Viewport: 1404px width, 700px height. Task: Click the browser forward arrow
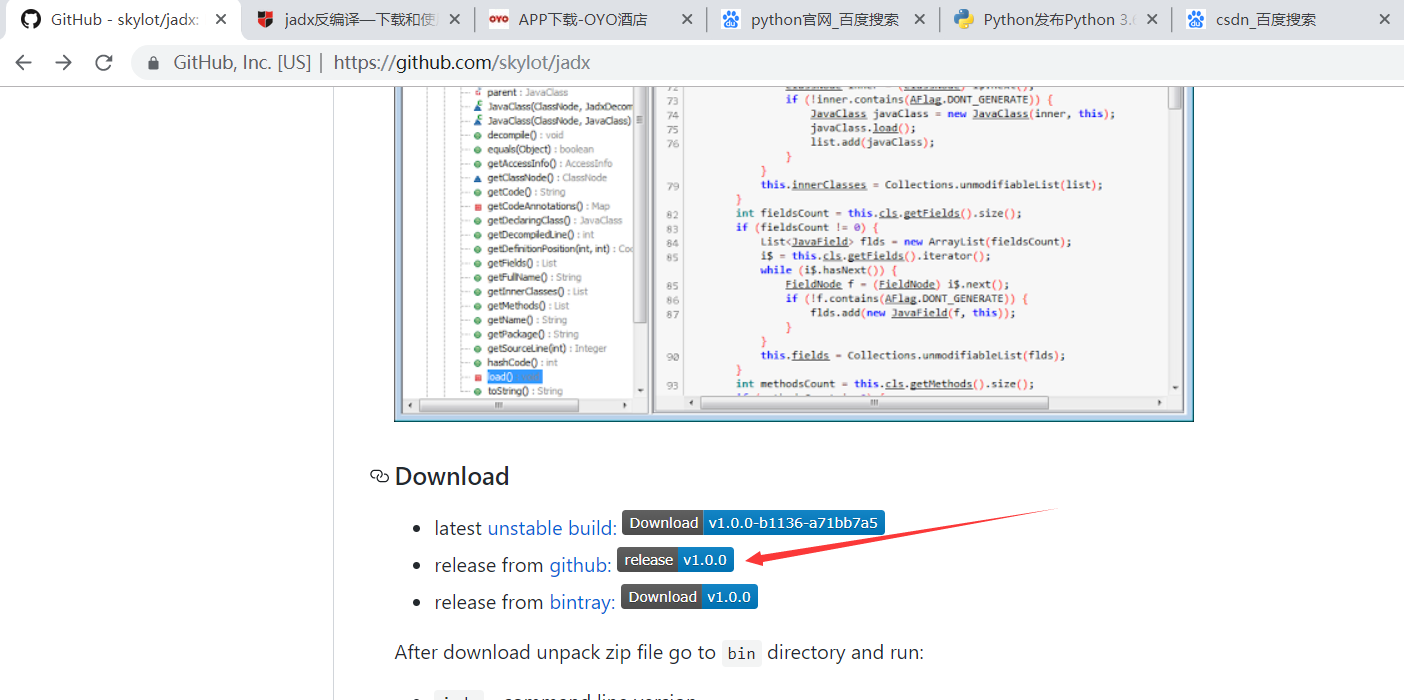coord(63,62)
